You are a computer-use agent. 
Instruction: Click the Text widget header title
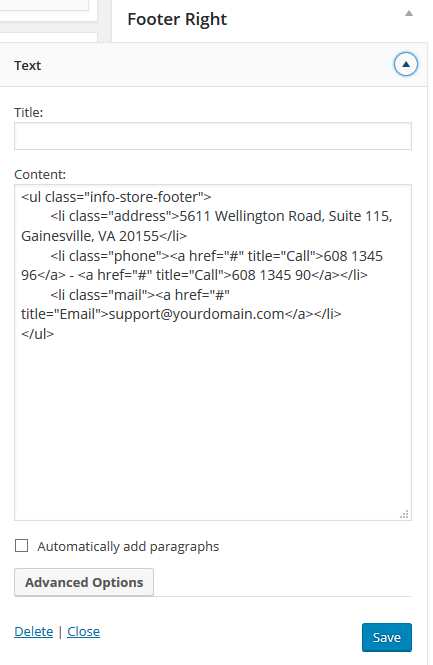click(x=28, y=65)
